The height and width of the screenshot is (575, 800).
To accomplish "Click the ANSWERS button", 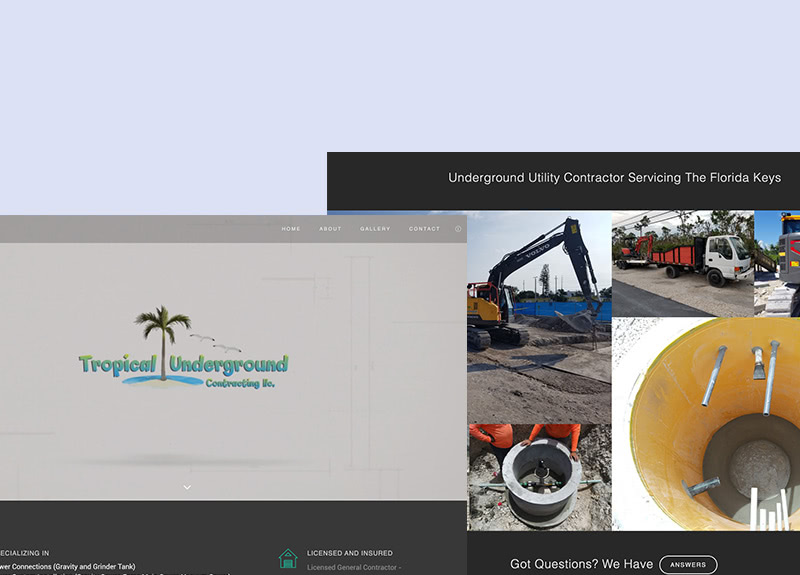I will click(x=688, y=565).
